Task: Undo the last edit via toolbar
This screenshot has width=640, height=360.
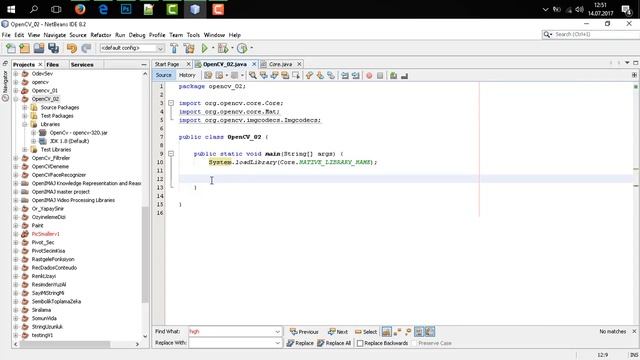Action: pyautogui.click(x=72, y=48)
